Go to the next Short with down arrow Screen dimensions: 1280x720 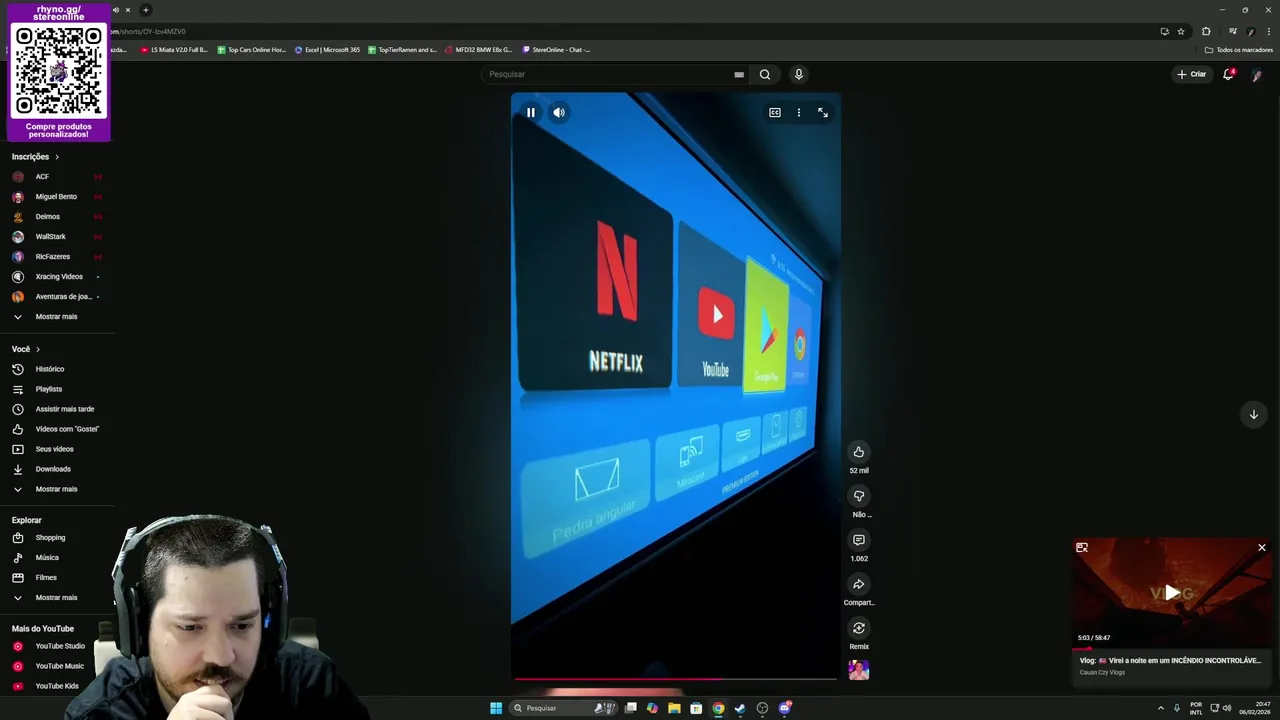click(1253, 414)
